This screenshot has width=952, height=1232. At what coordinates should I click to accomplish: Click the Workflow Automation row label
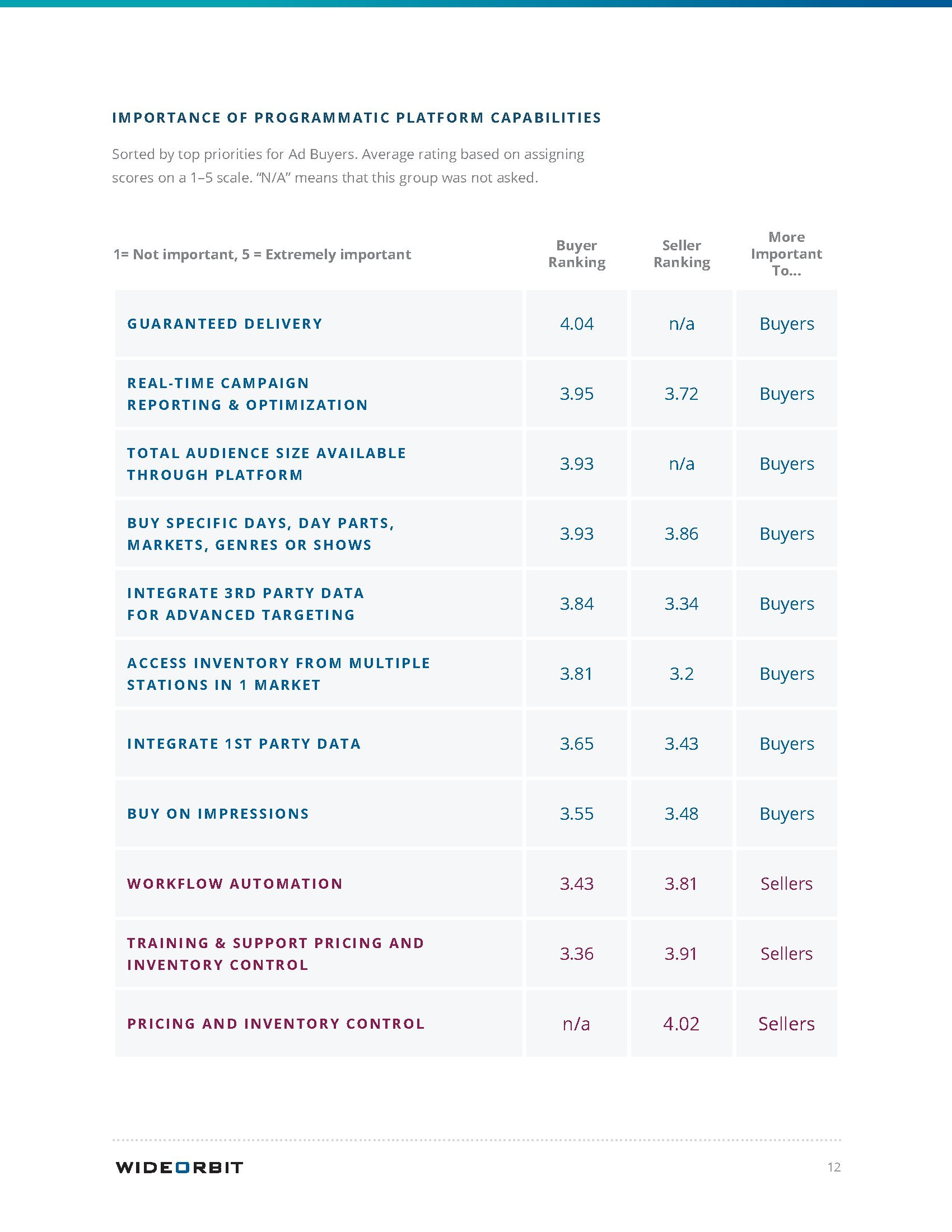(235, 883)
